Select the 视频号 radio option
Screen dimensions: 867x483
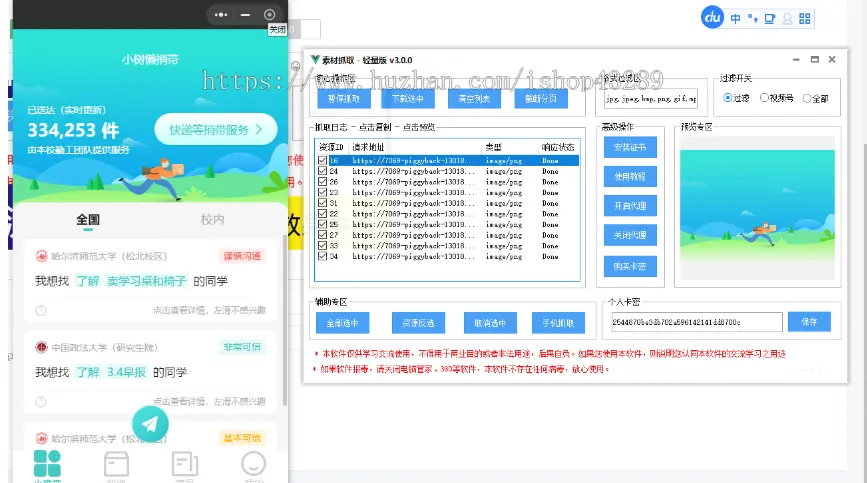(x=765, y=98)
